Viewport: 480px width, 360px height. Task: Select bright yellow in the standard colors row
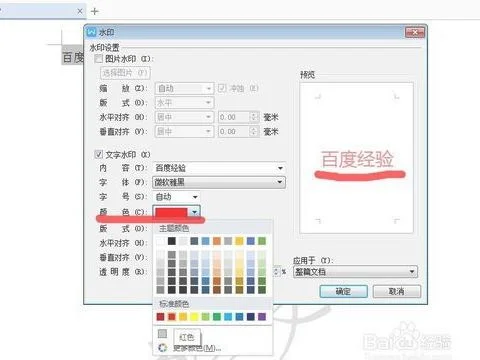point(194,316)
